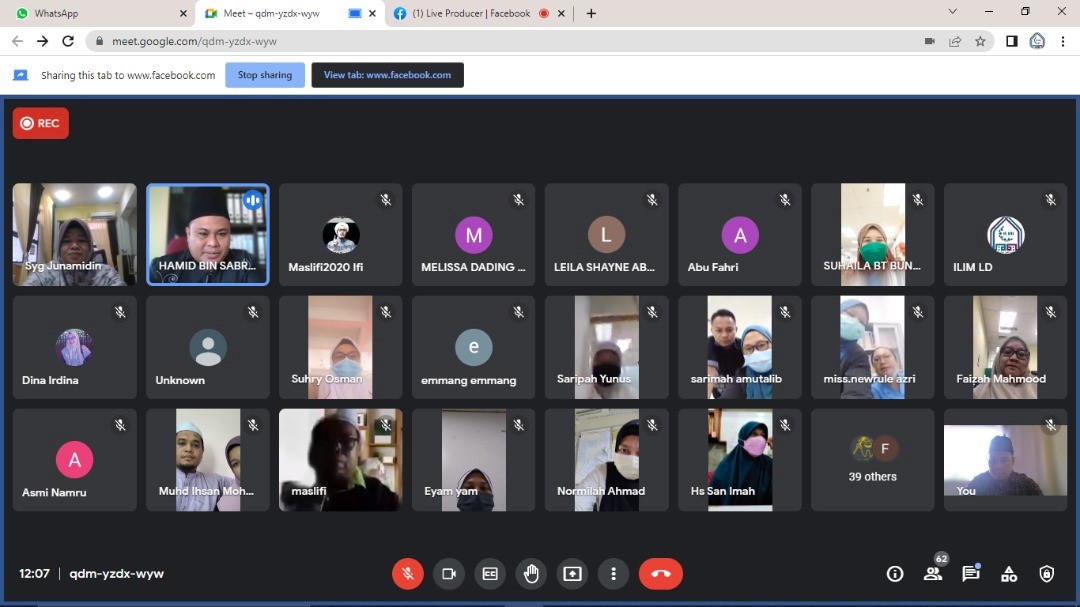
Task: Switch to the WhatsApp tab
Action: tap(96, 13)
